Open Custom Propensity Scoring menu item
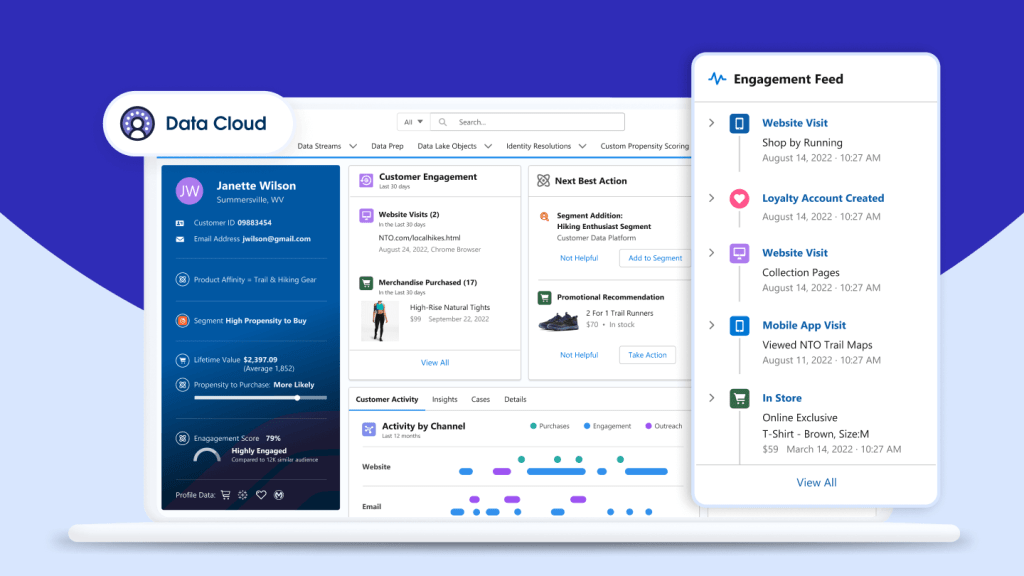This screenshot has width=1024, height=576. pos(645,146)
